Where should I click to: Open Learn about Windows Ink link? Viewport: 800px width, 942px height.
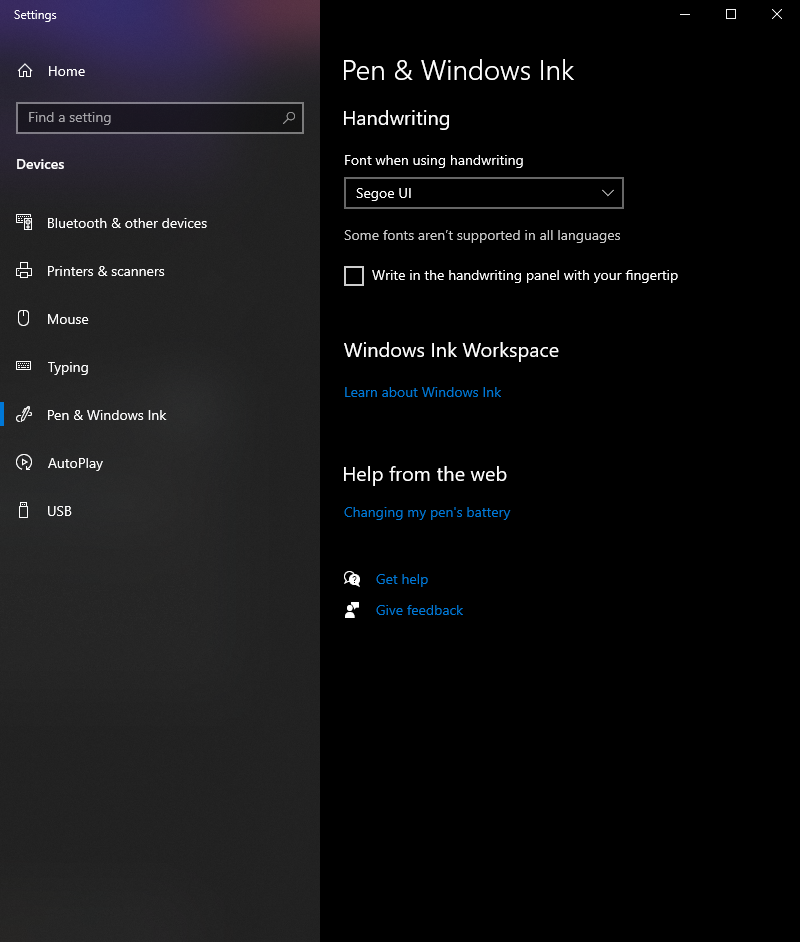point(422,392)
